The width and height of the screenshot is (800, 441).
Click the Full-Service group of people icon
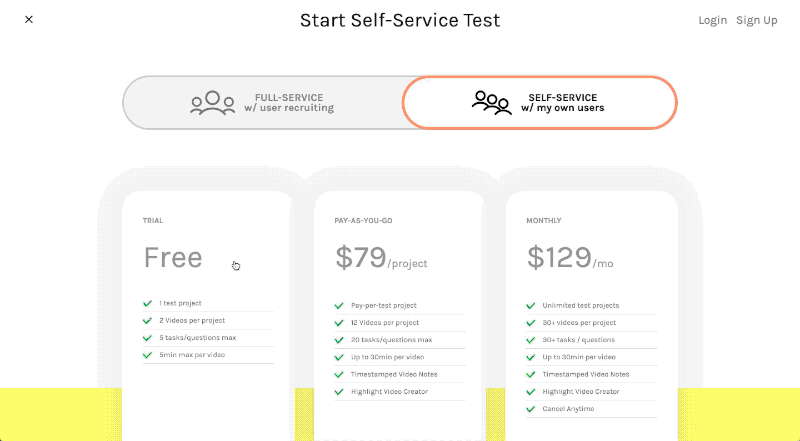click(212, 103)
